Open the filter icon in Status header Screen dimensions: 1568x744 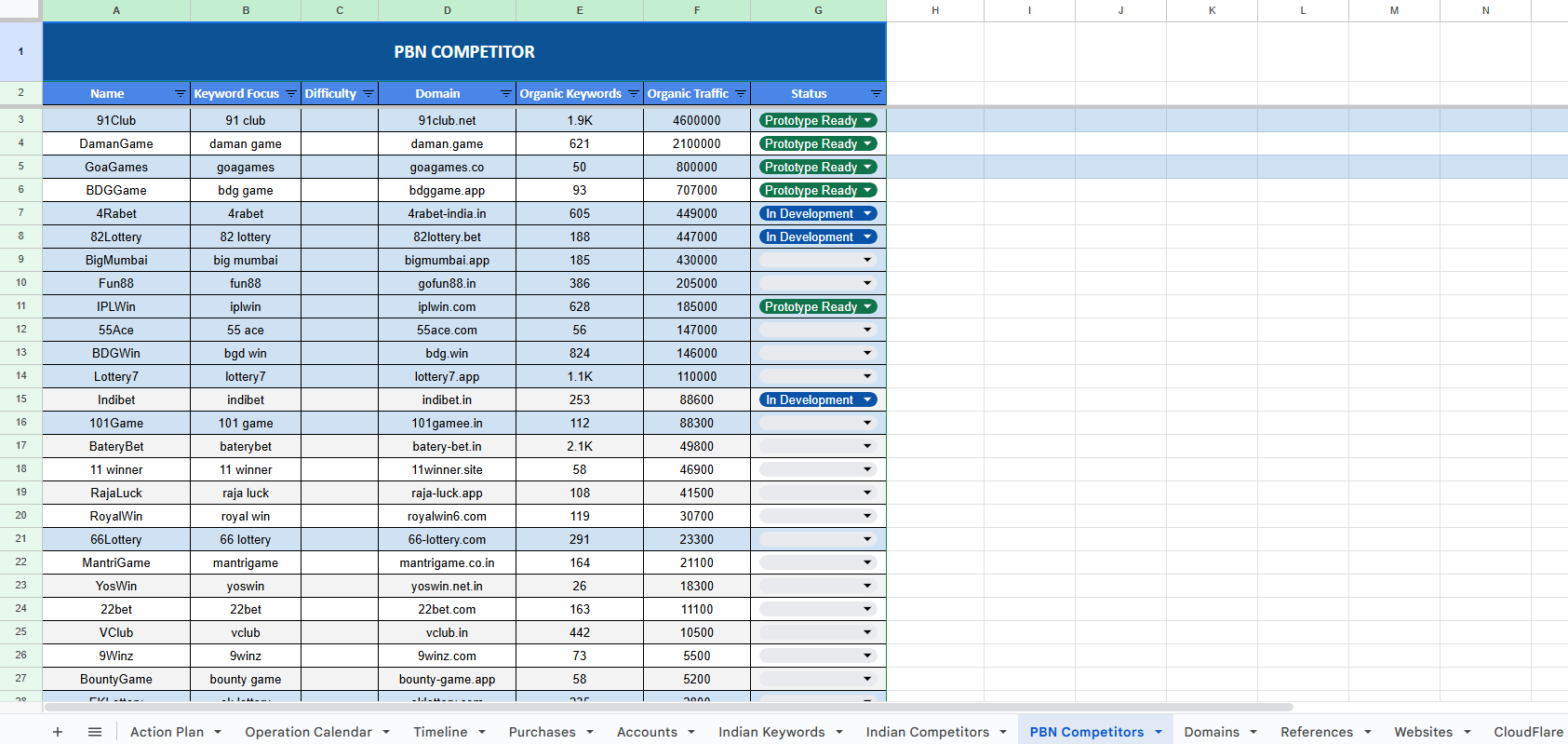[876, 94]
